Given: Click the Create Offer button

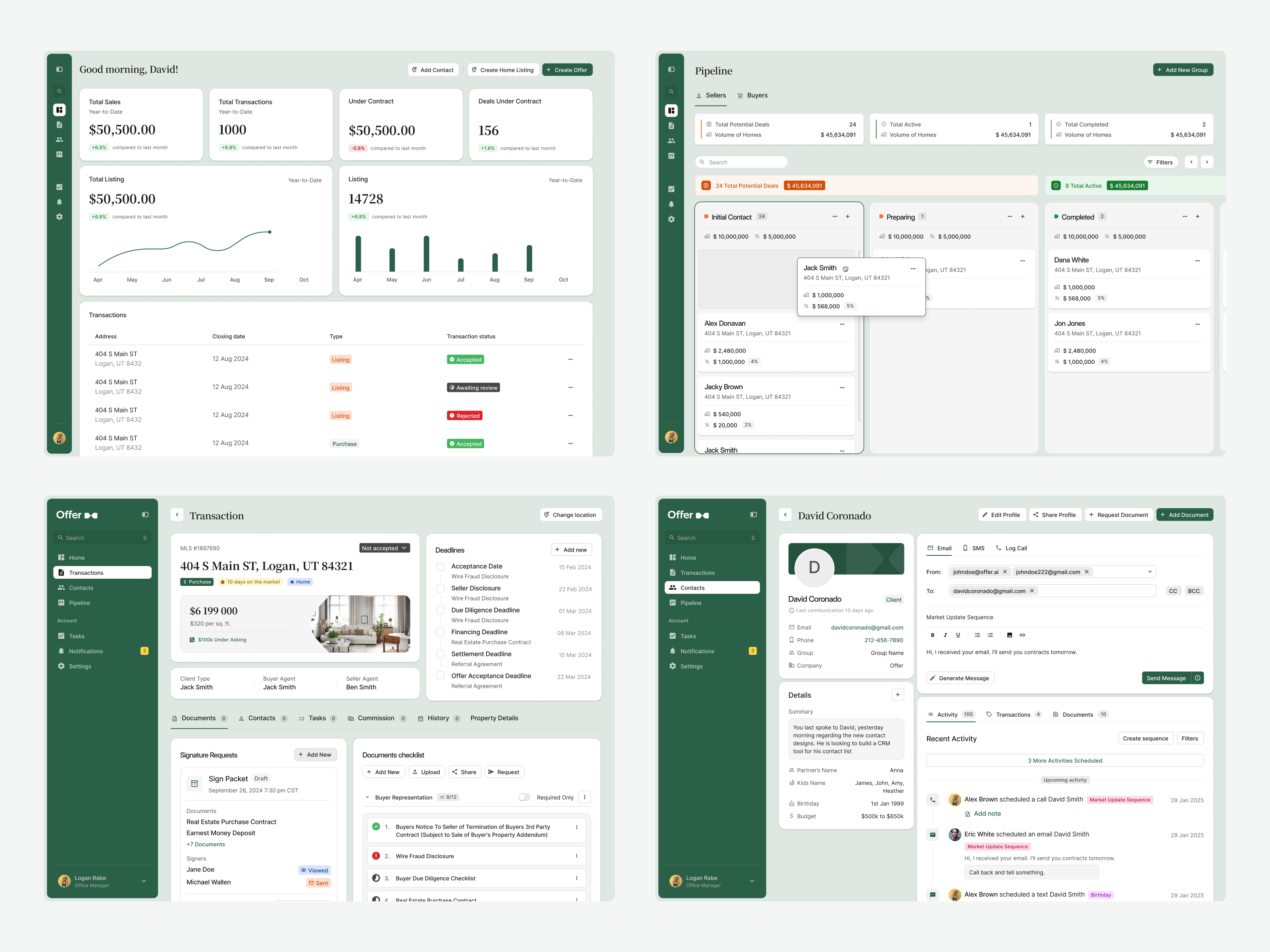Looking at the screenshot, I should (567, 70).
